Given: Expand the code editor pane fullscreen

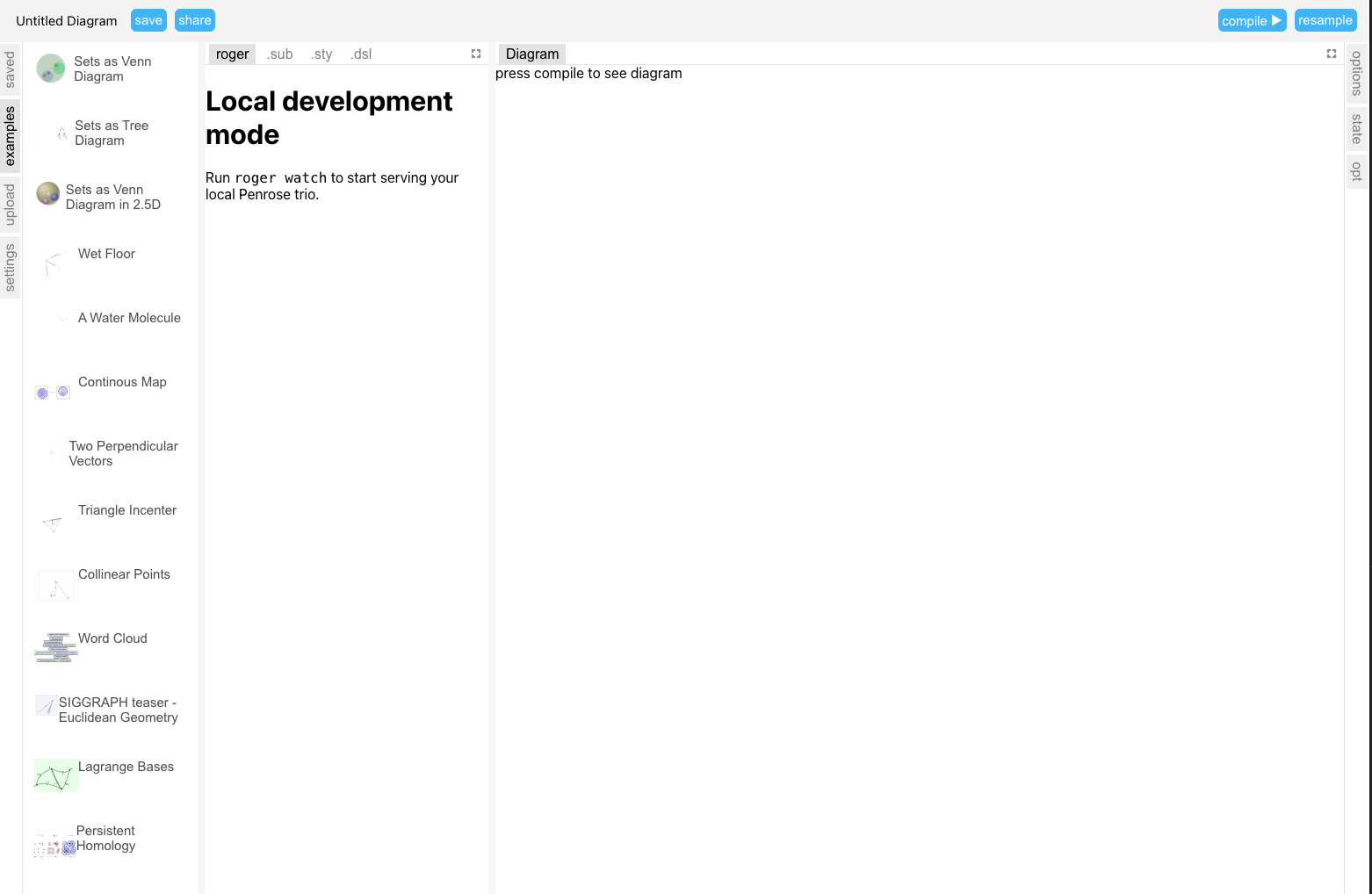Looking at the screenshot, I should point(475,54).
